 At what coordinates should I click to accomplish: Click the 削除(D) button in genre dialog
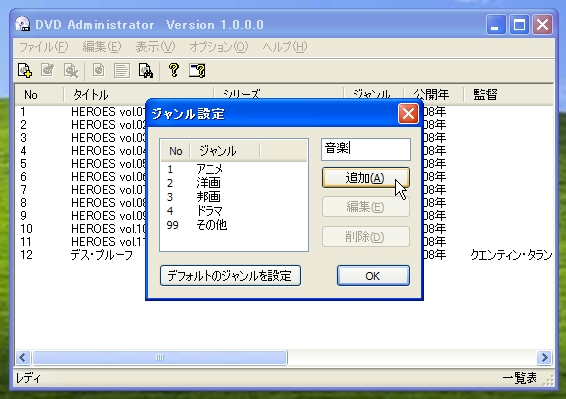[365, 237]
